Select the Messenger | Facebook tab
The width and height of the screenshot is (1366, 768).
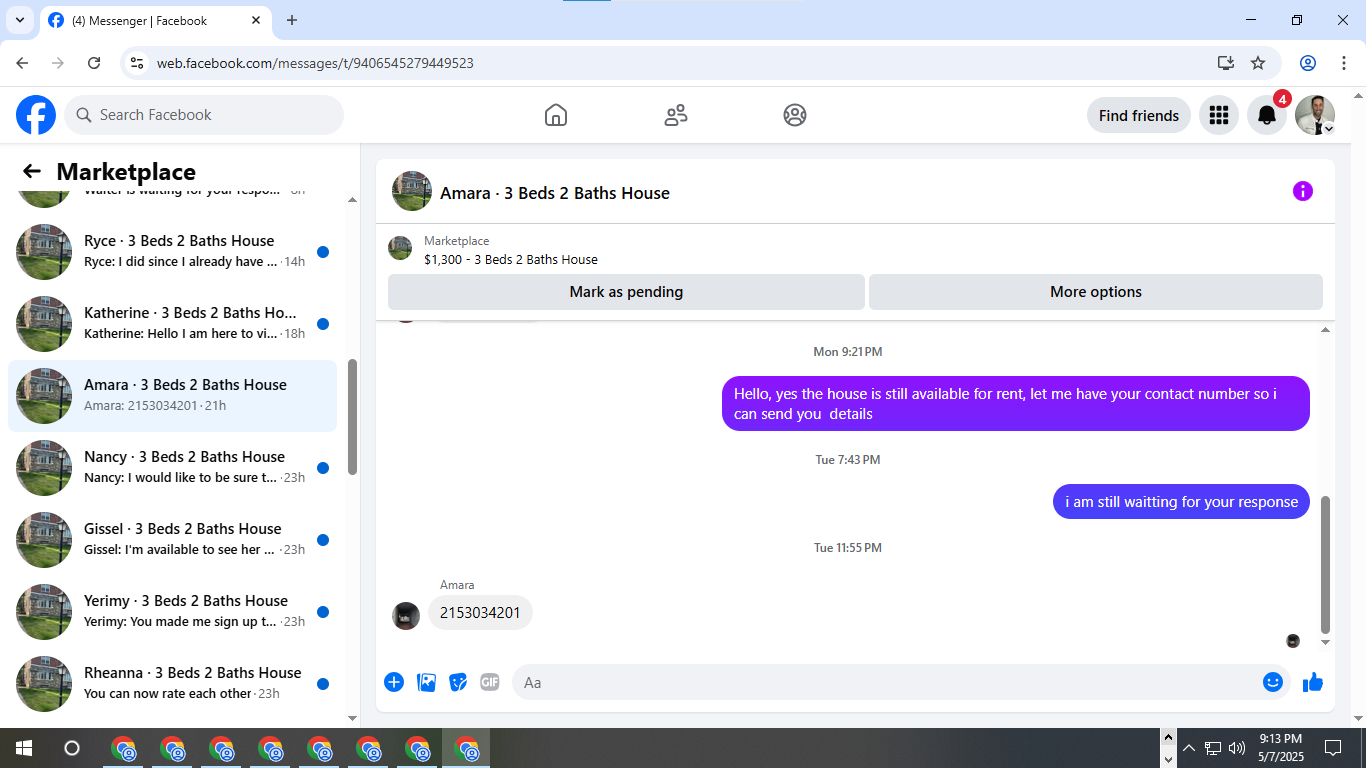pos(155,20)
